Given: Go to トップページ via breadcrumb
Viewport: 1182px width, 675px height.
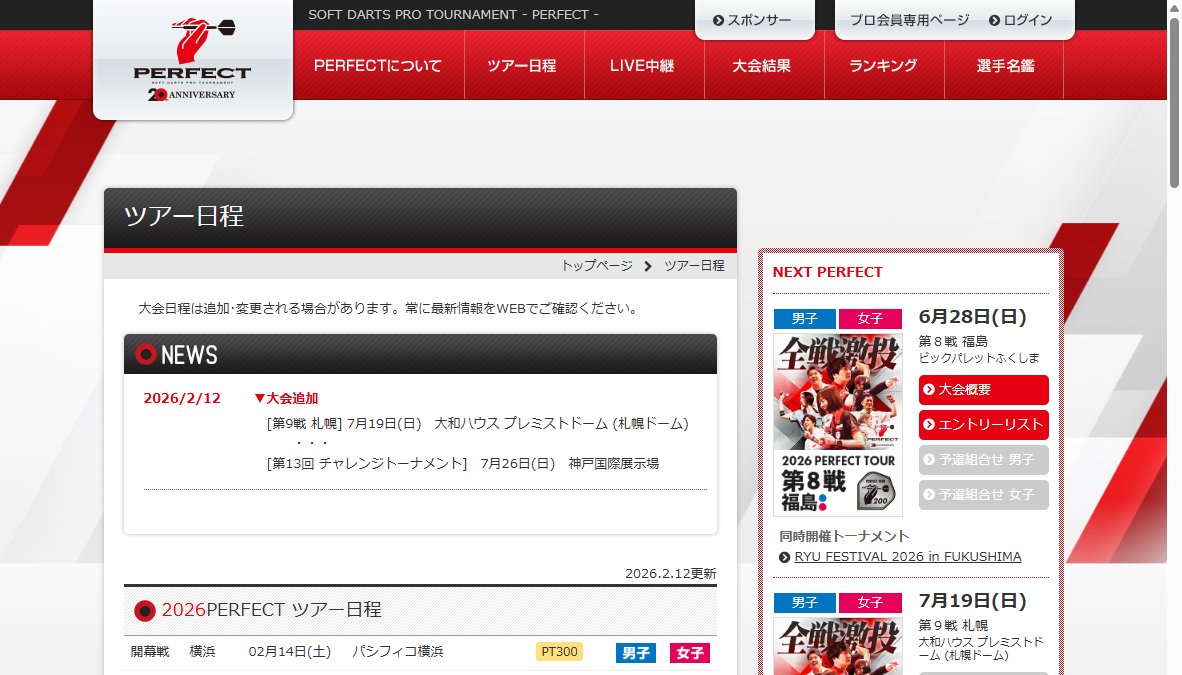Looking at the screenshot, I should click(597, 265).
